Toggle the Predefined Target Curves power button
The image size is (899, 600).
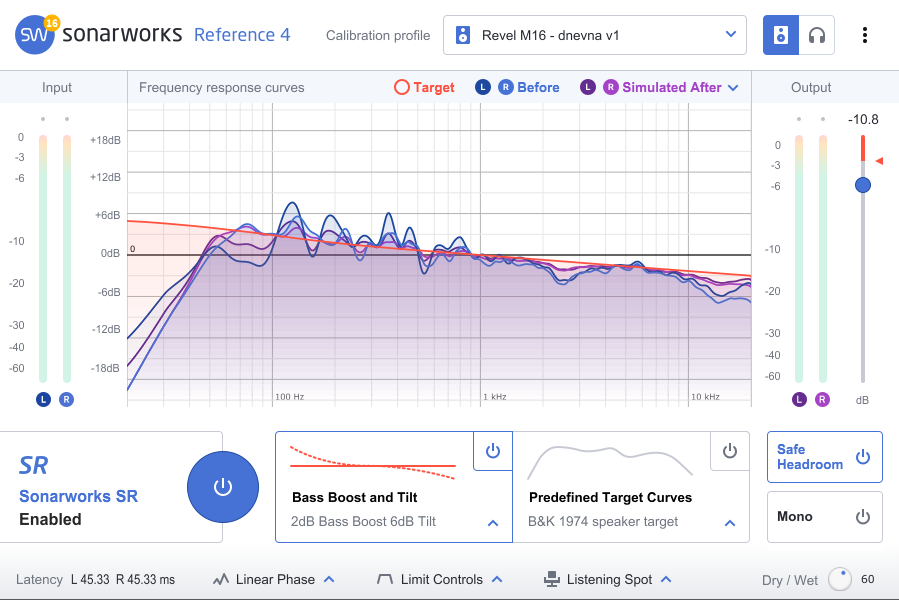pyautogui.click(x=729, y=451)
